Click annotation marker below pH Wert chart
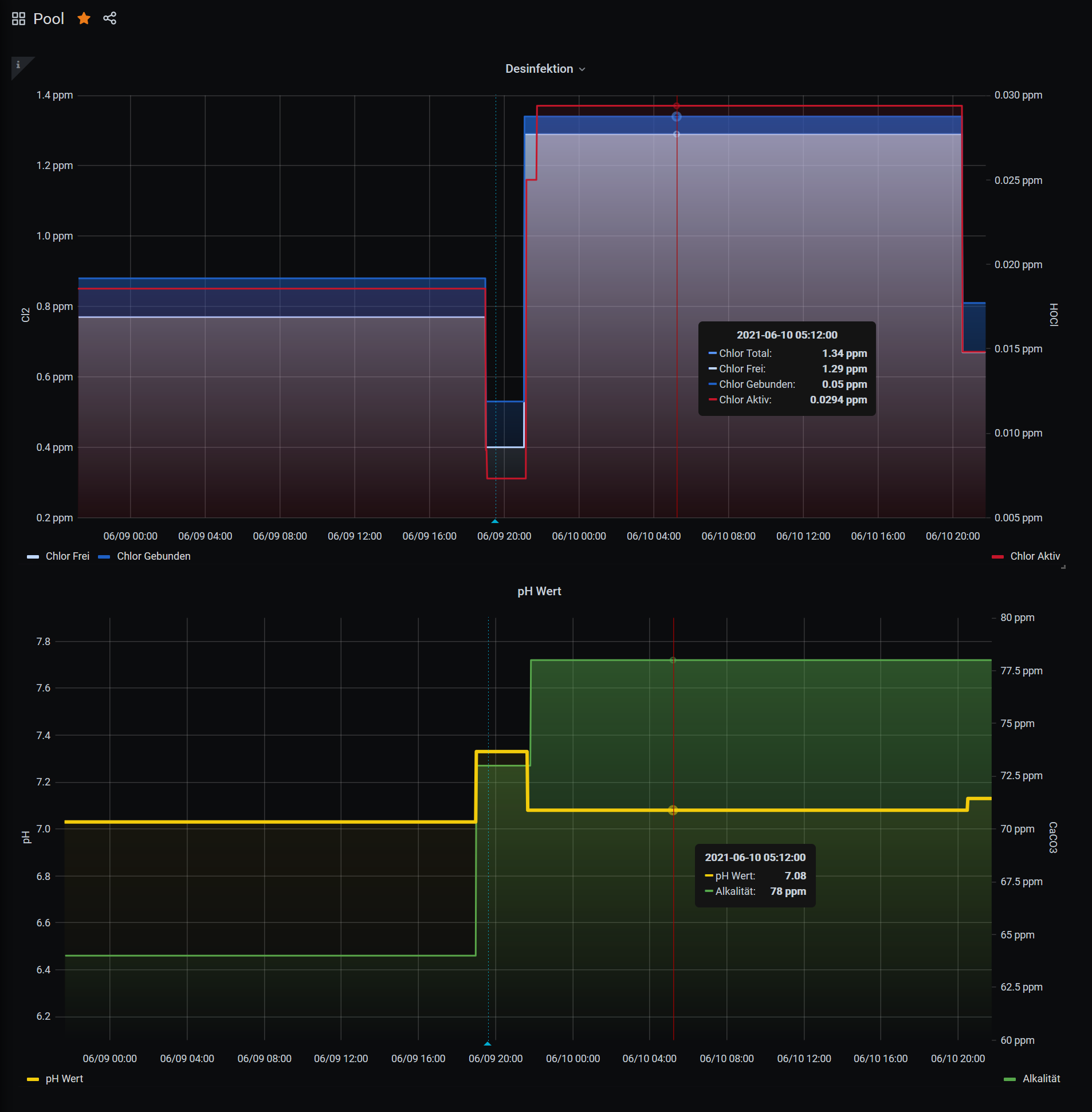The width and height of the screenshot is (1092, 1112). tap(488, 1044)
